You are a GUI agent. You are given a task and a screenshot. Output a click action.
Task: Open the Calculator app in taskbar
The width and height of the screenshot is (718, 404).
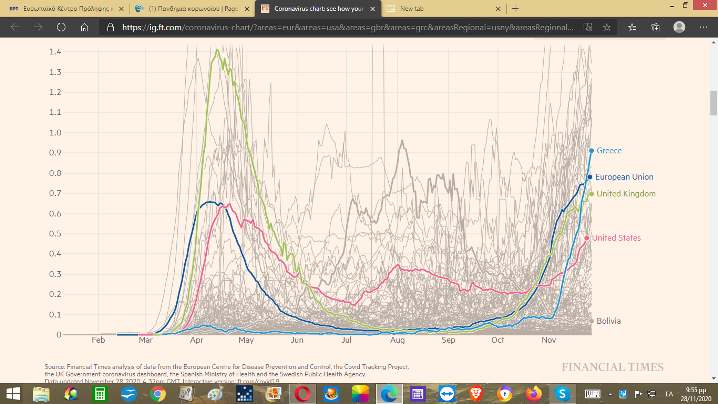tap(99, 394)
